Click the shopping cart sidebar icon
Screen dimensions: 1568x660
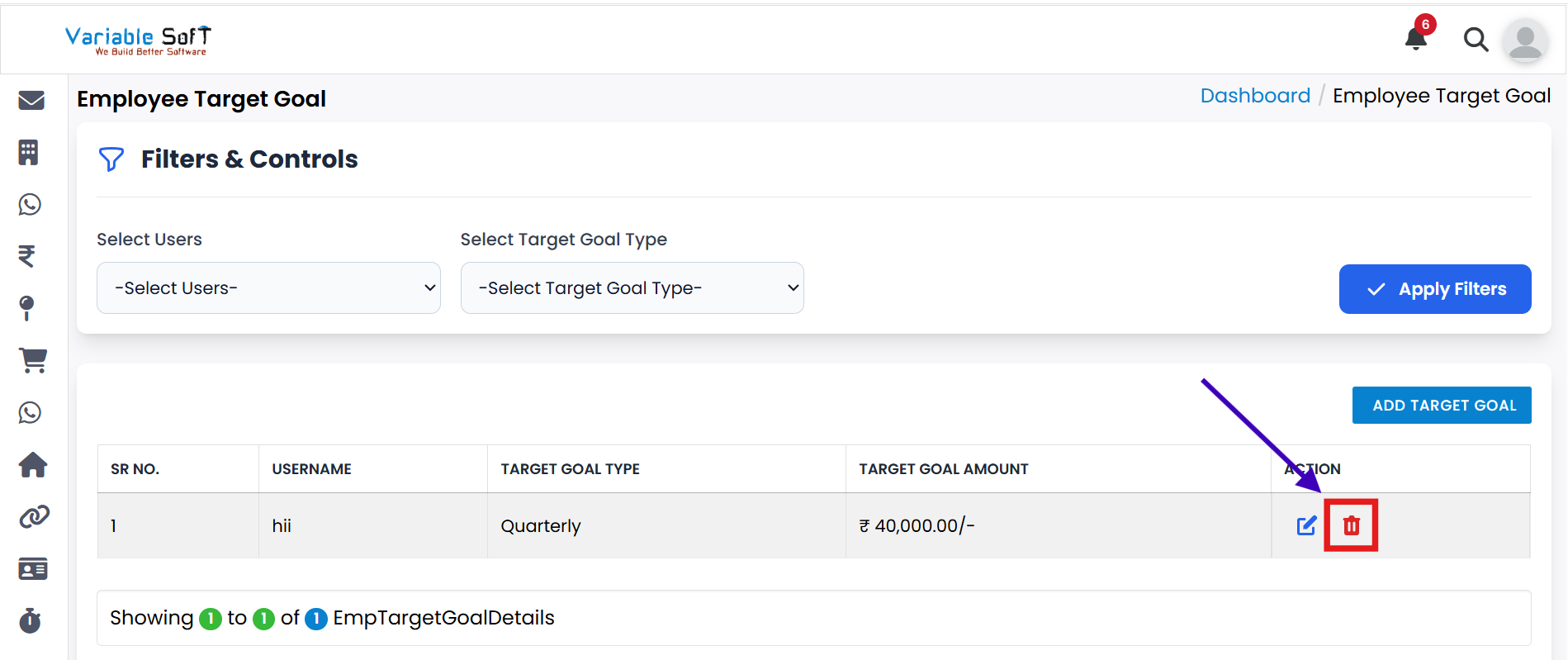[x=33, y=360]
